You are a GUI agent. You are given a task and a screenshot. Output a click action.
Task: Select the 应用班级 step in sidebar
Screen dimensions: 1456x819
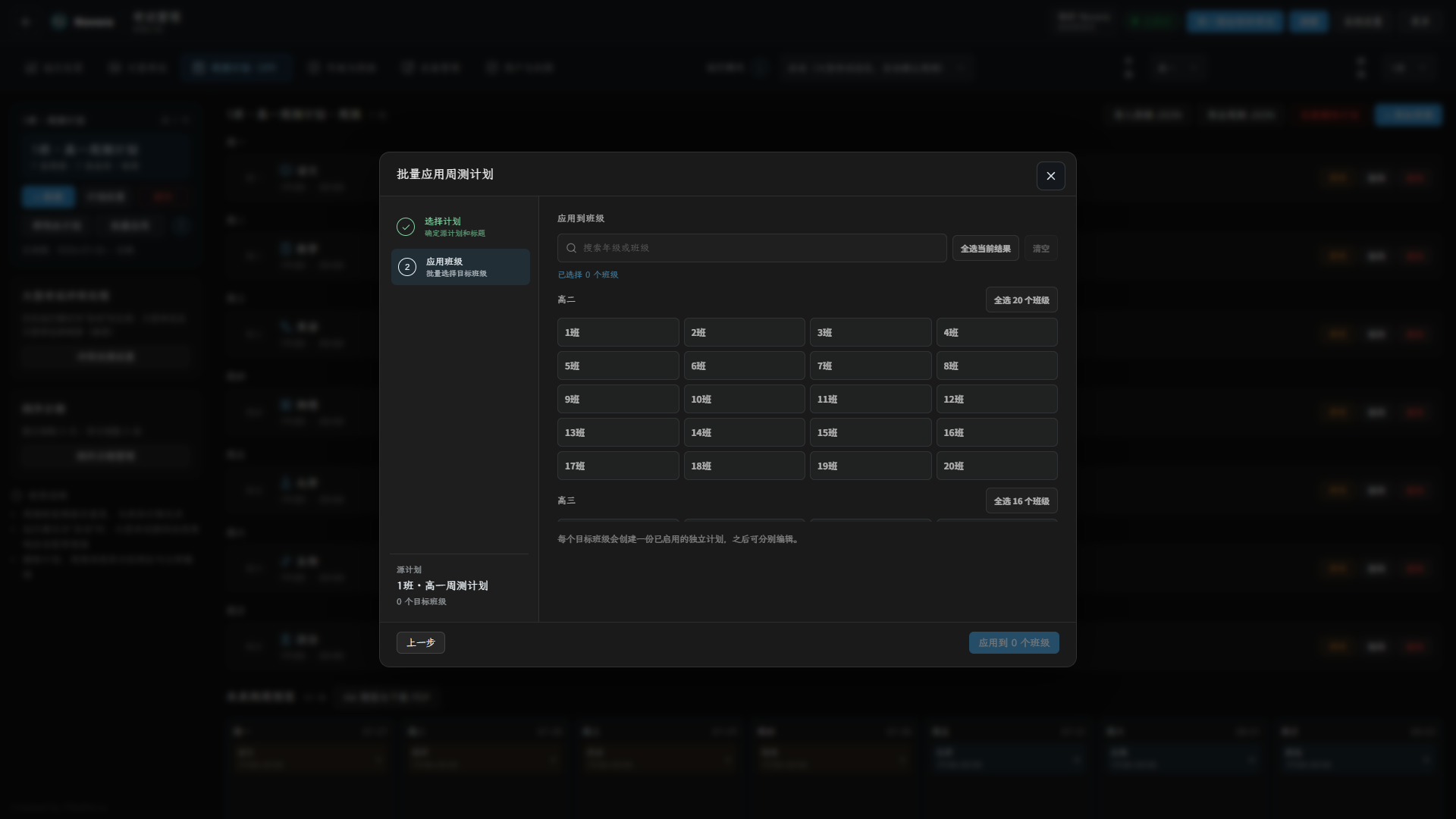click(460, 267)
